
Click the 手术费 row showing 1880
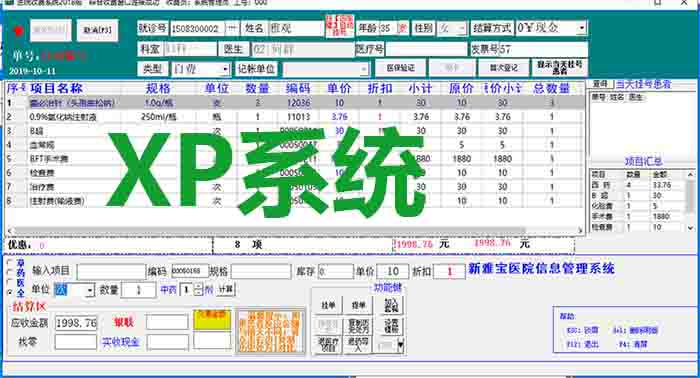point(638,216)
